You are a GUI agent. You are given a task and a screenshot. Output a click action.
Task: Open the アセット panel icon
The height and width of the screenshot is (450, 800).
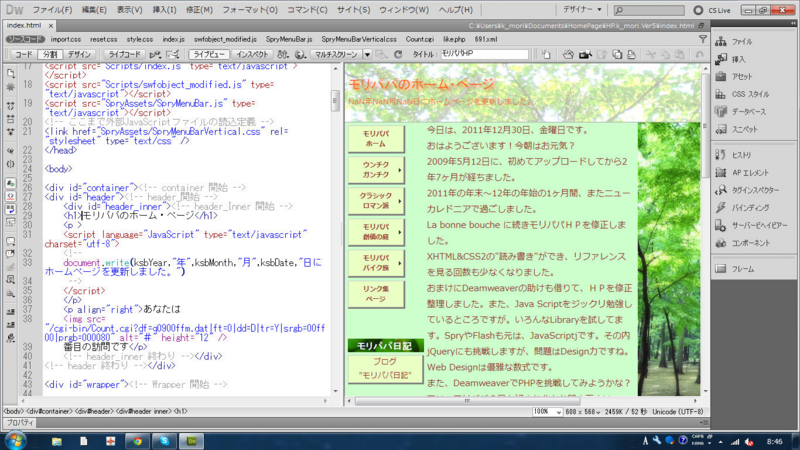[x=721, y=77]
